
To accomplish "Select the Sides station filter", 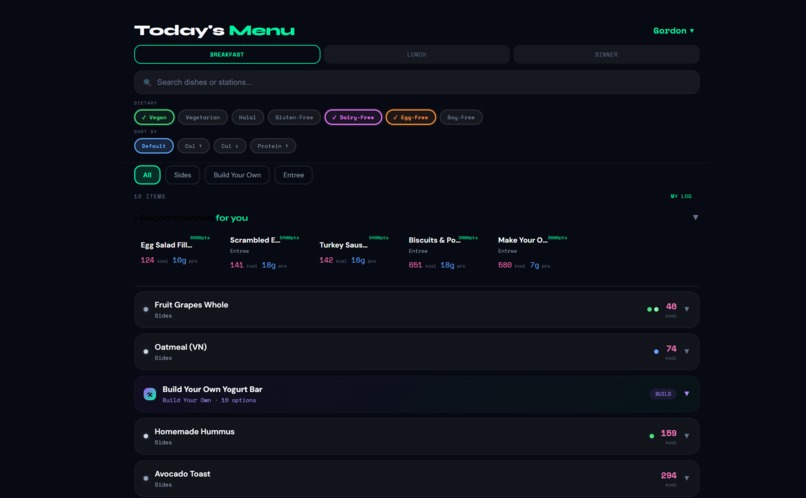I will coord(182,175).
